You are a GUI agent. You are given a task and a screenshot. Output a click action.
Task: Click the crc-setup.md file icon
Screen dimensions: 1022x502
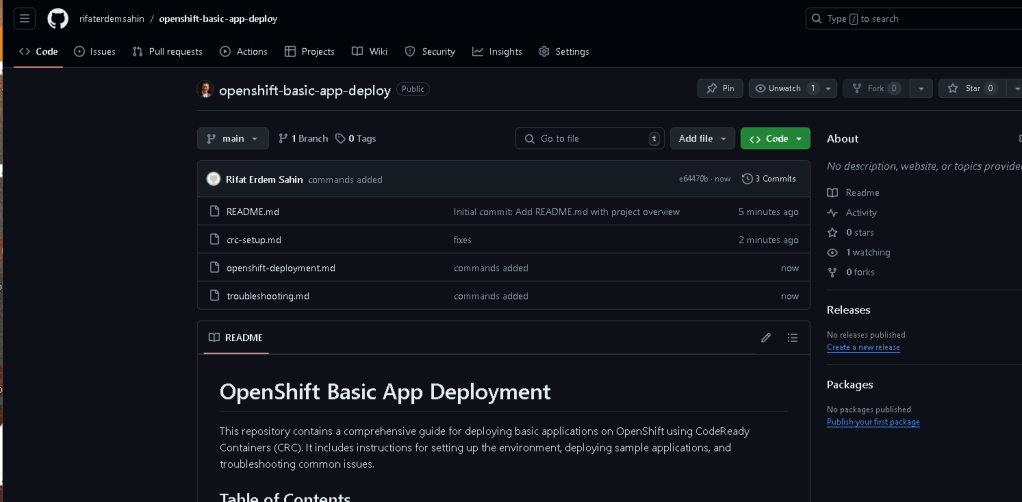tap(214, 239)
